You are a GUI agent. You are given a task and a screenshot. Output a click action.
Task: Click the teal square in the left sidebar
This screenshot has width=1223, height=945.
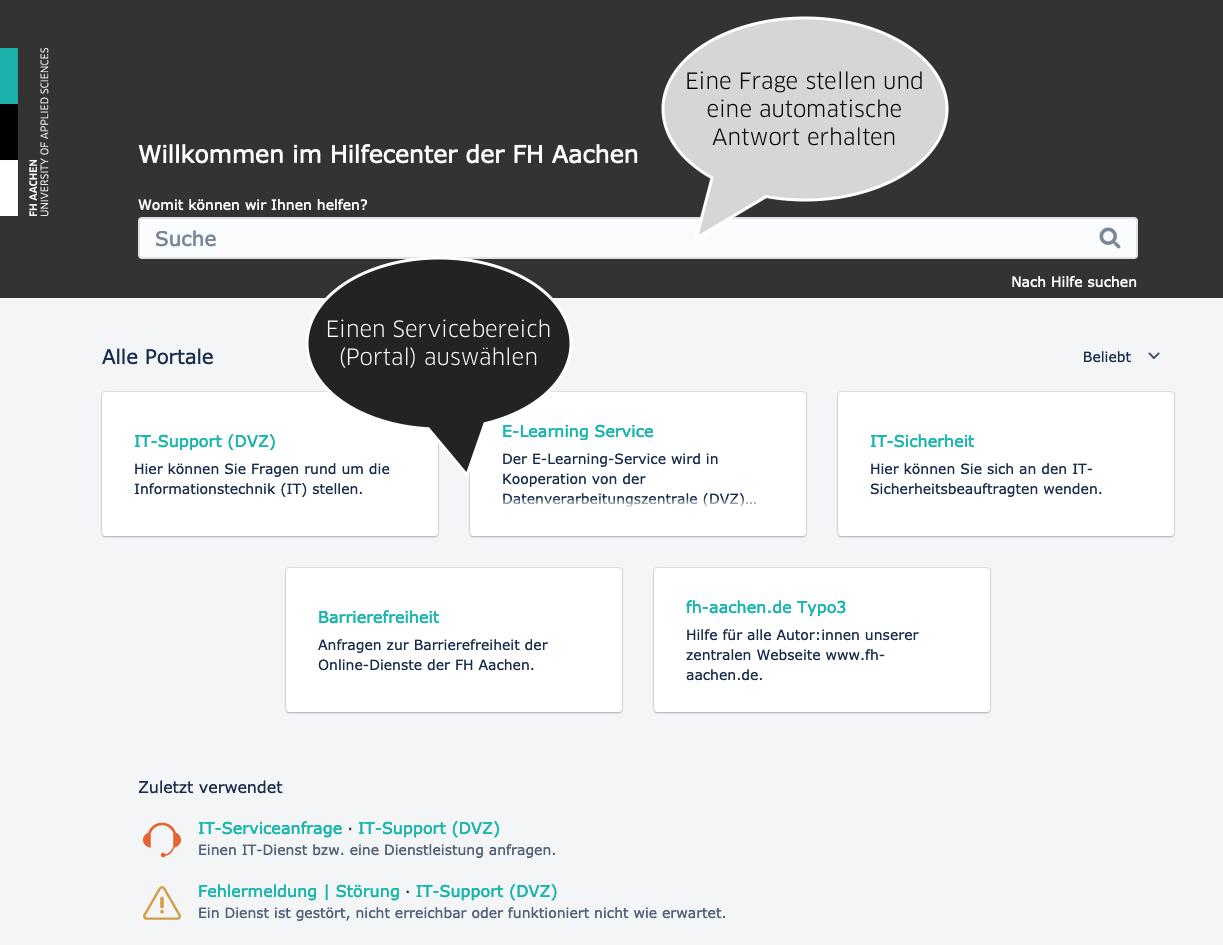(8, 75)
